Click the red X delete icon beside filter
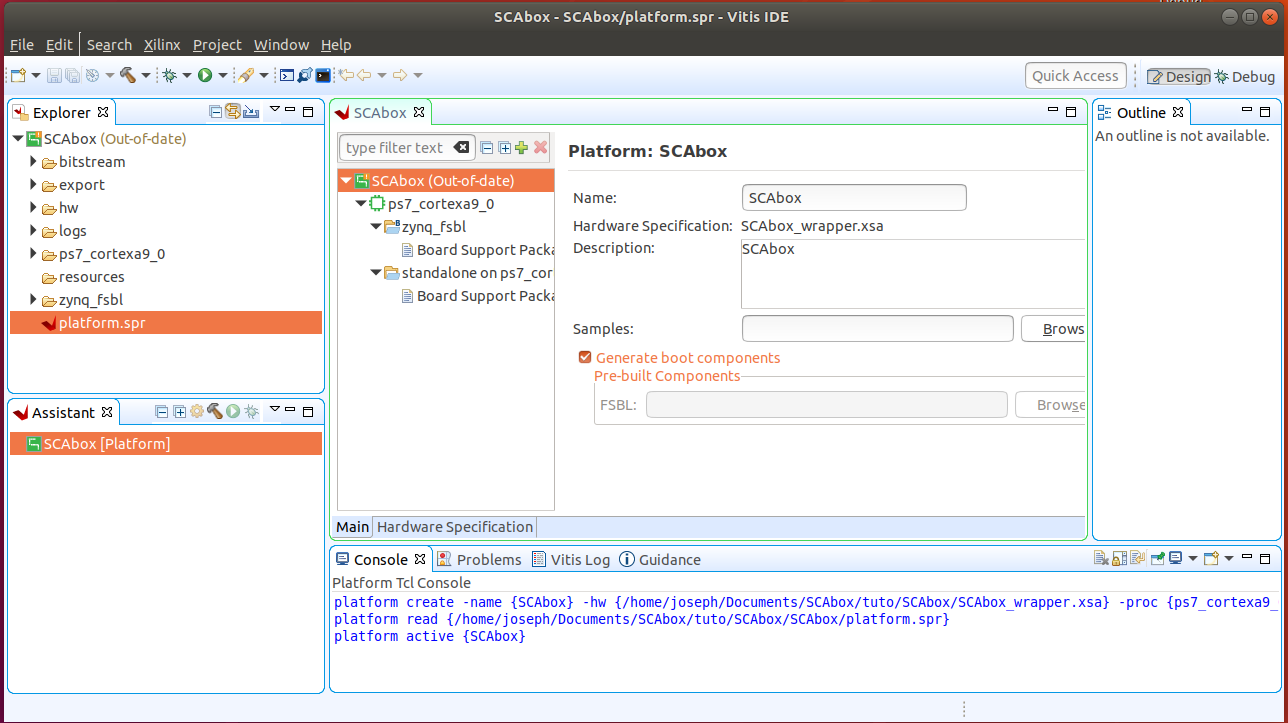Viewport: 1288px width, 723px height. (x=540, y=148)
